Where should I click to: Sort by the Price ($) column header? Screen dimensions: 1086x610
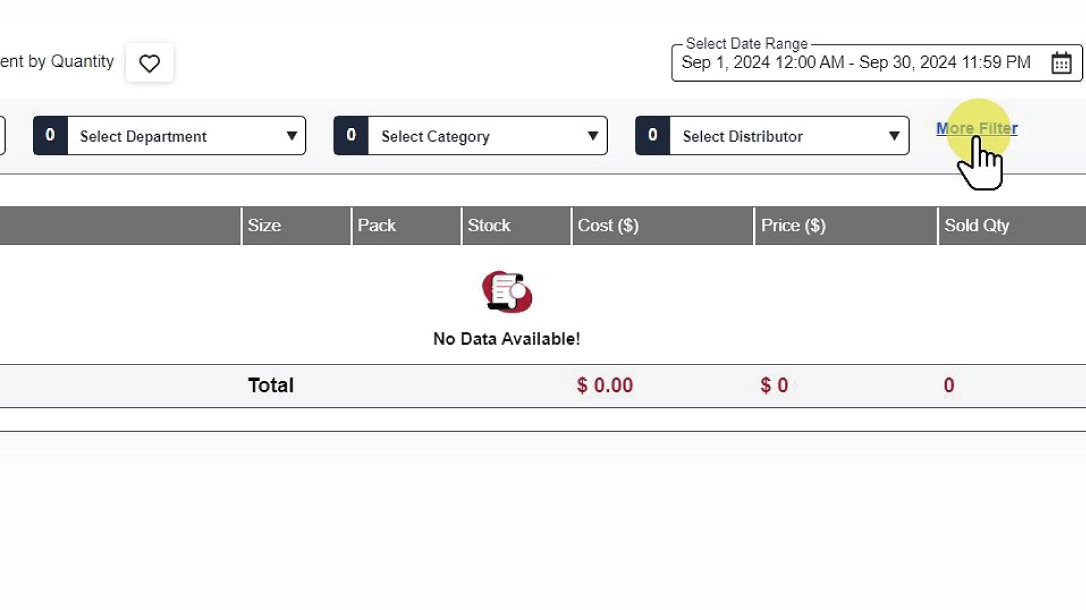(x=793, y=225)
